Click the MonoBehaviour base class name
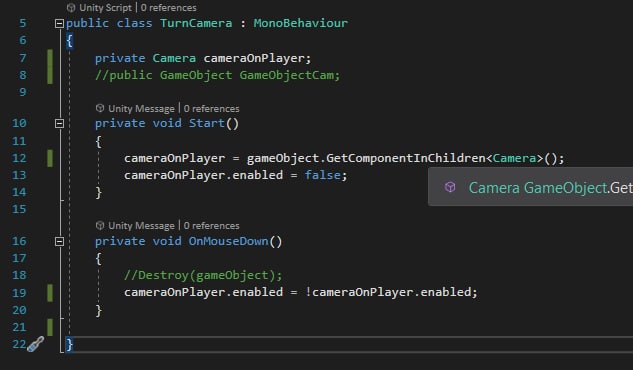 point(300,23)
